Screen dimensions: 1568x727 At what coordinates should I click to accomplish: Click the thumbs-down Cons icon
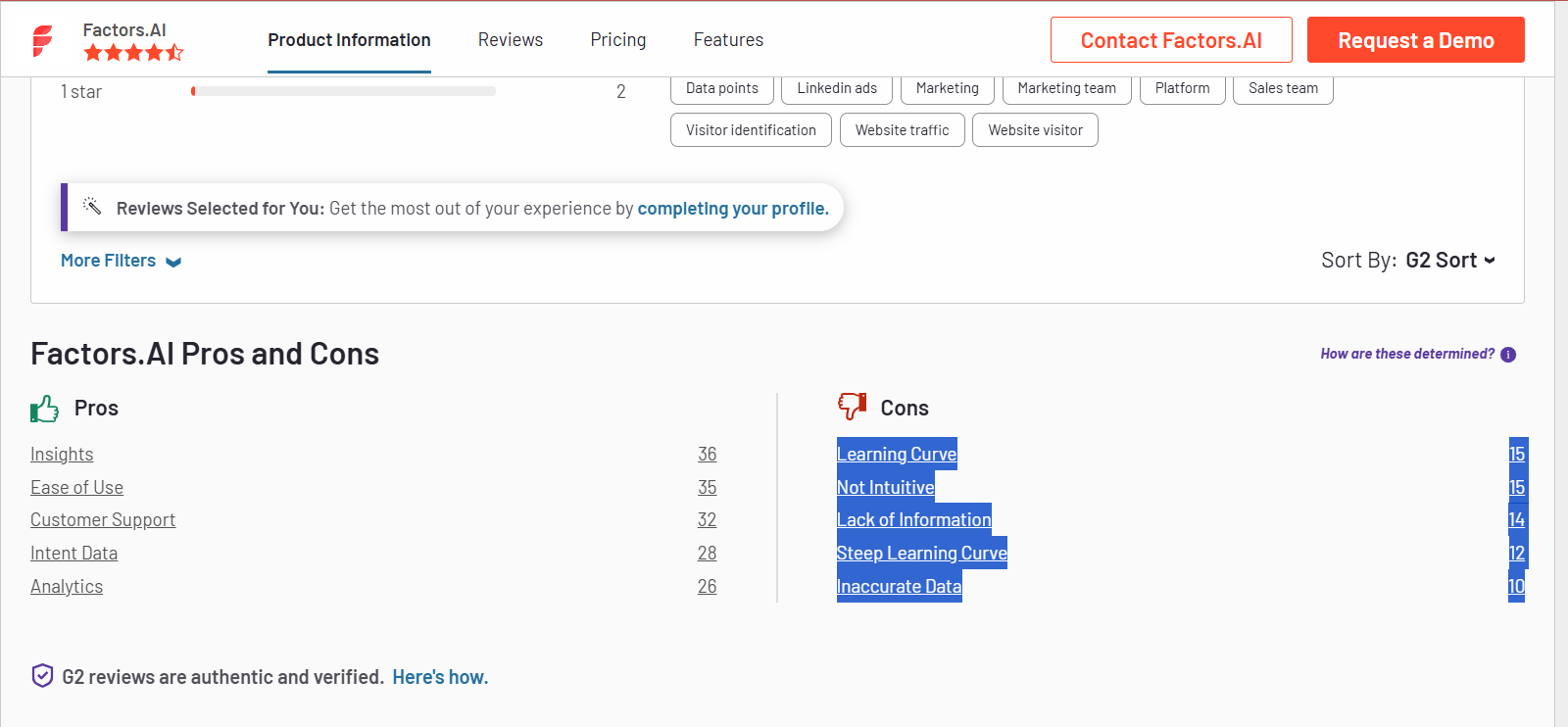[x=852, y=406]
